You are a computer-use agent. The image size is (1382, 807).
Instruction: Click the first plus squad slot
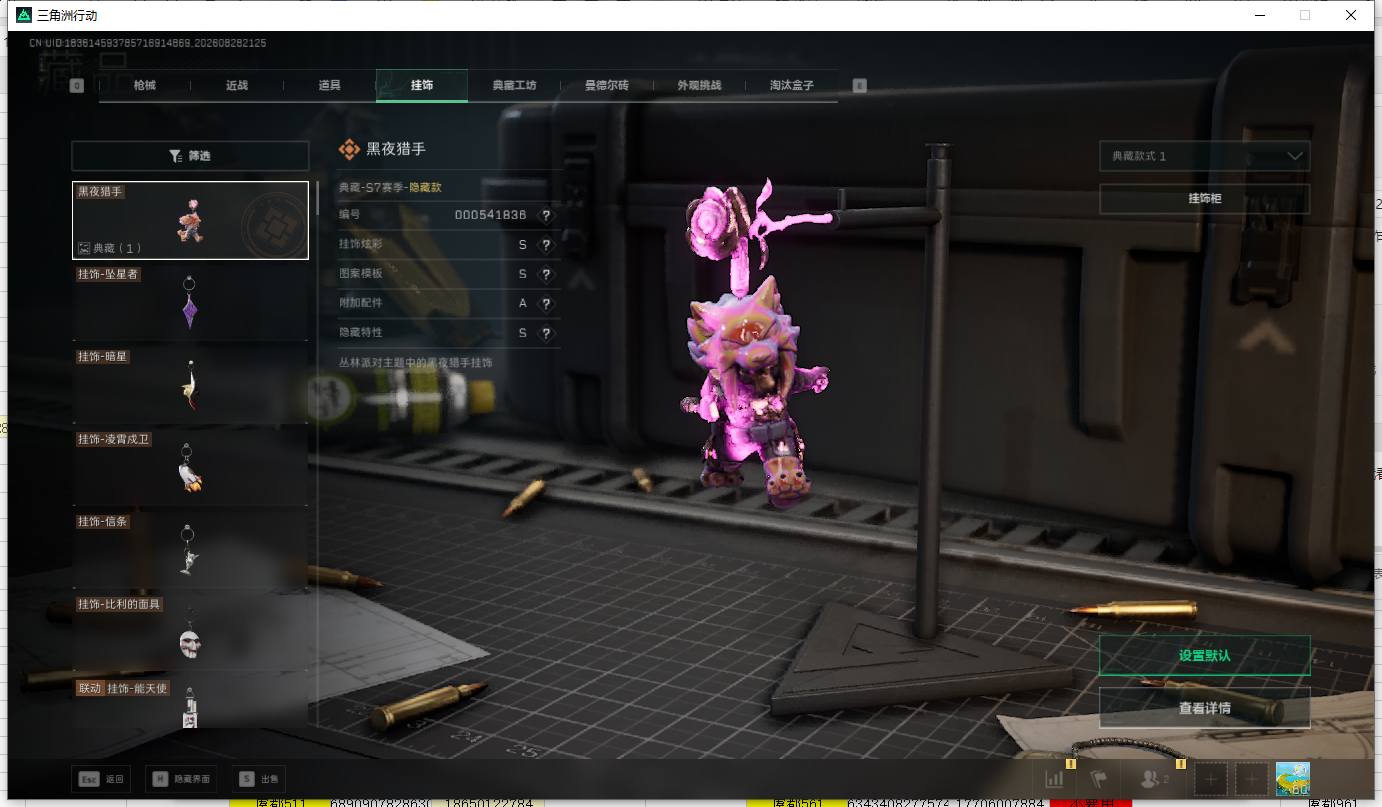(1210, 779)
